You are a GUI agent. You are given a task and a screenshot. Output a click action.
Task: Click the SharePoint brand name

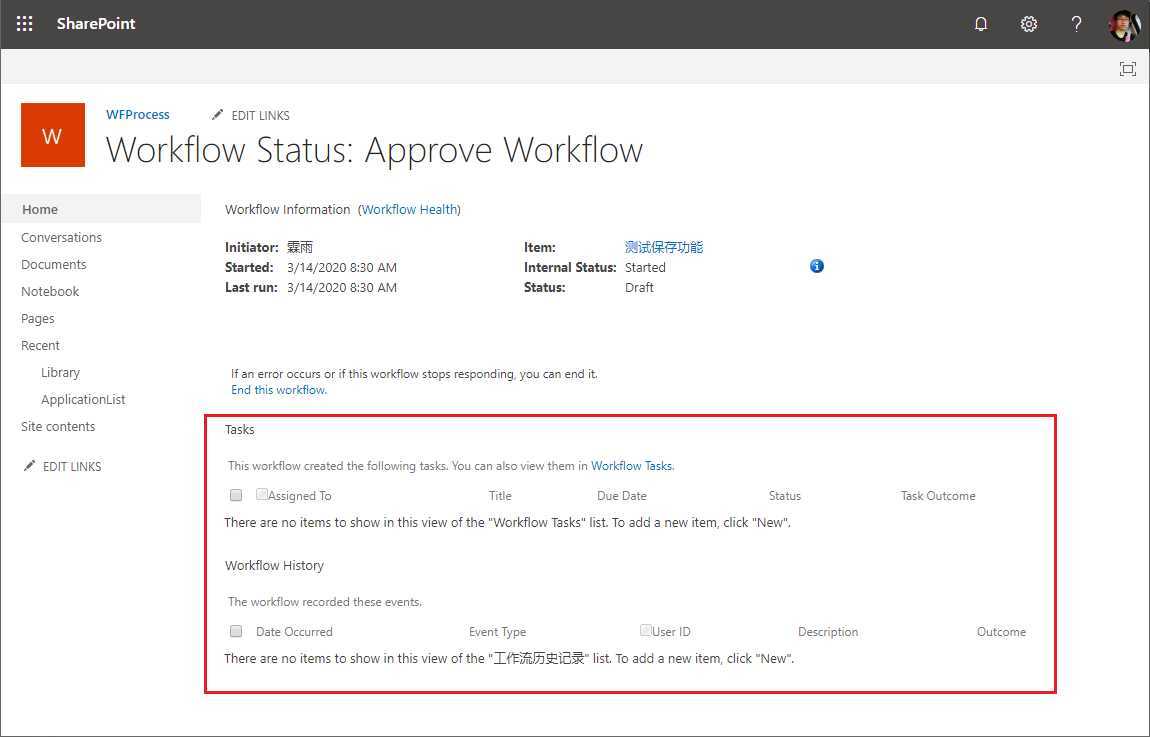(96, 23)
